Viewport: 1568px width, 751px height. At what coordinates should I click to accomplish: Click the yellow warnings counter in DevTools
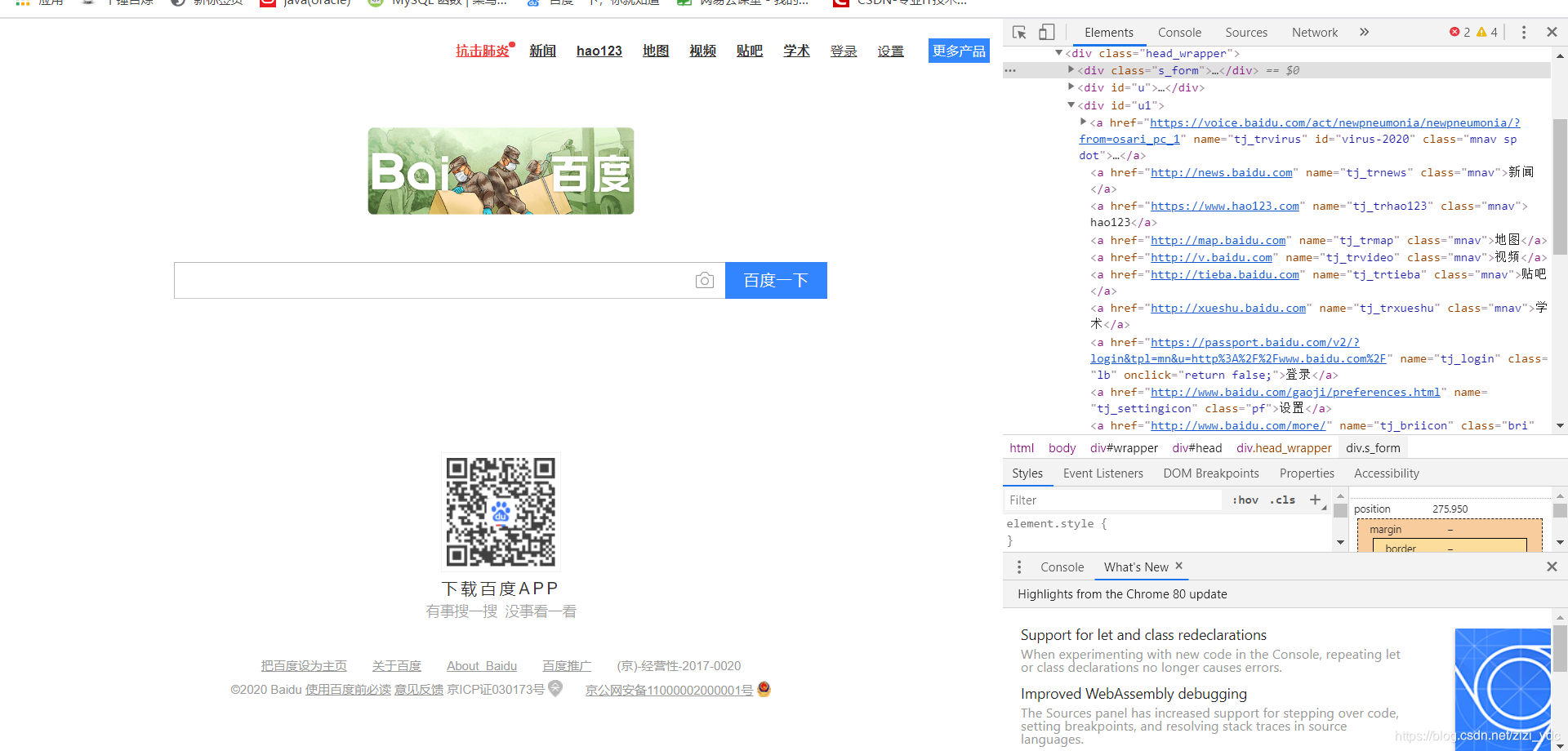pyautogui.click(x=1486, y=32)
